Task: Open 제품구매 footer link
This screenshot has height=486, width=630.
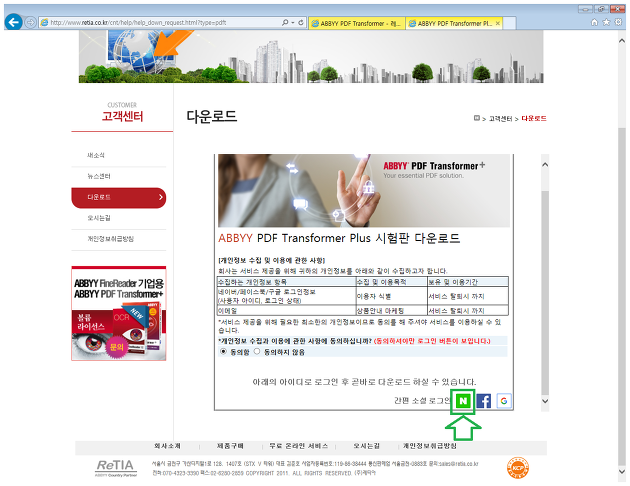Action: (x=230, y=446)
